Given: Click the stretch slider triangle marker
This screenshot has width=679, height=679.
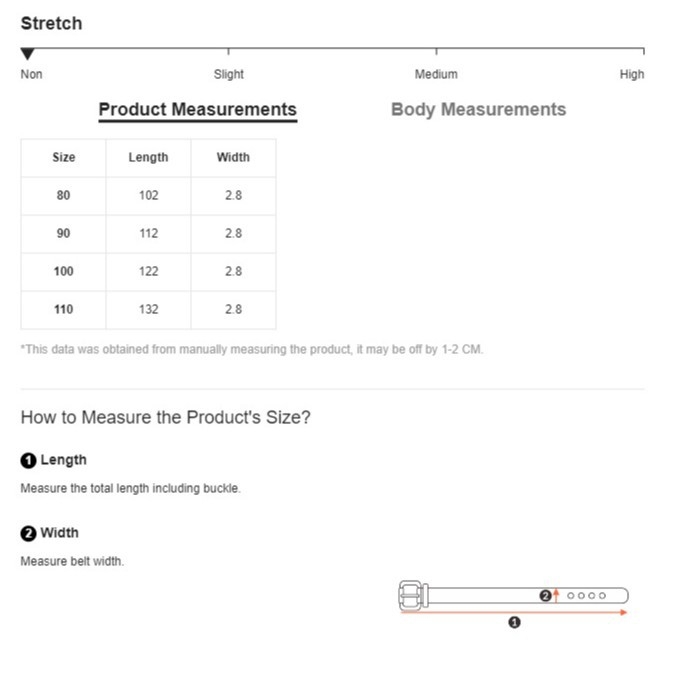Looking at the screenshot, I should (28, 54).
